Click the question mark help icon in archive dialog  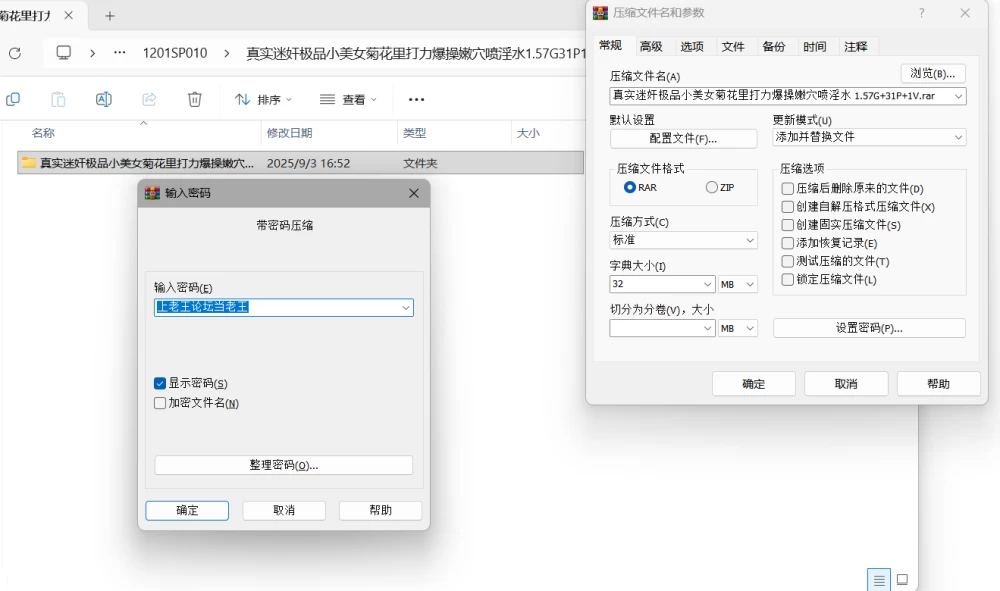tap(921, 13)
